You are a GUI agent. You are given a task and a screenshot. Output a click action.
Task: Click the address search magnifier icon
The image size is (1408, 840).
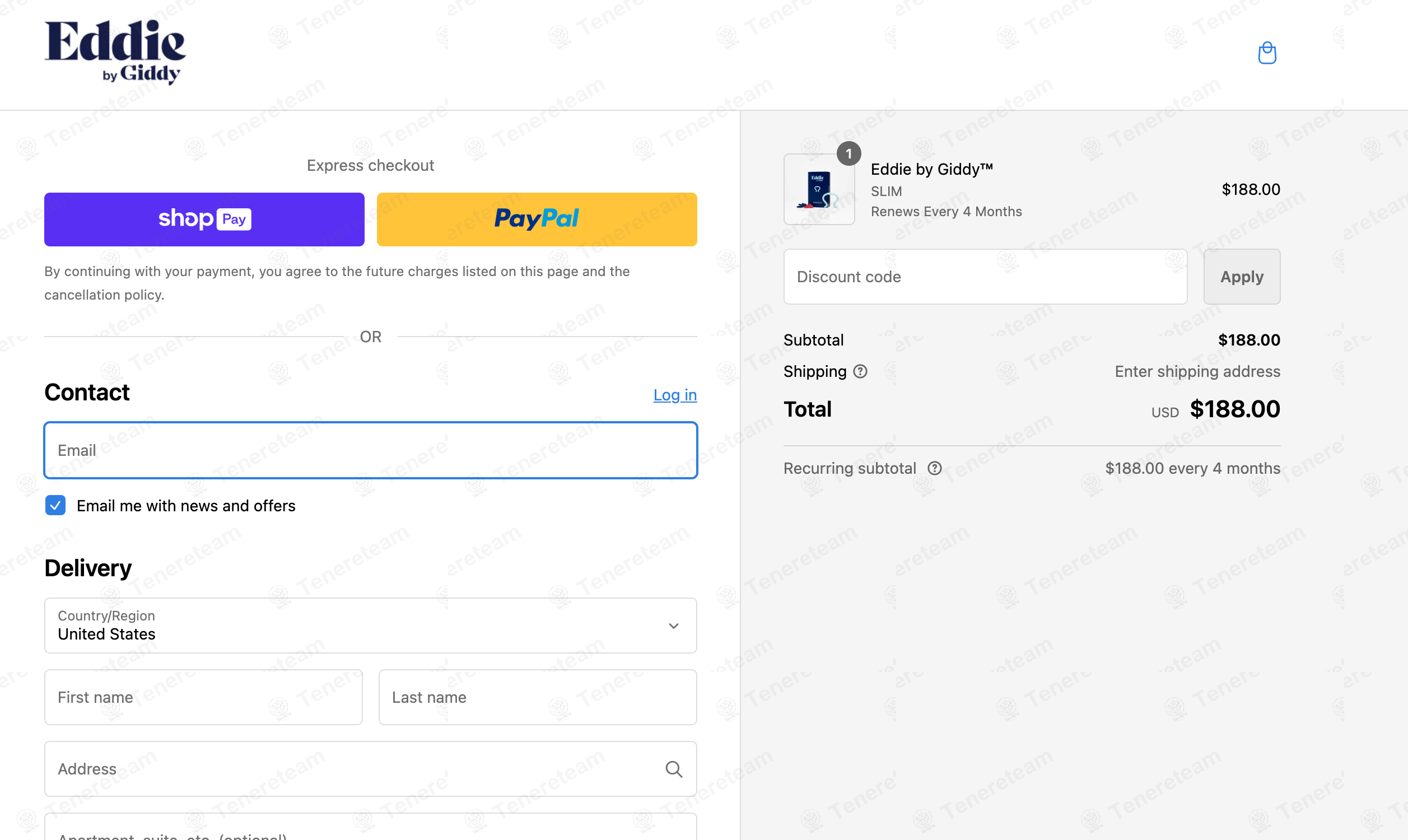[673, 769]
